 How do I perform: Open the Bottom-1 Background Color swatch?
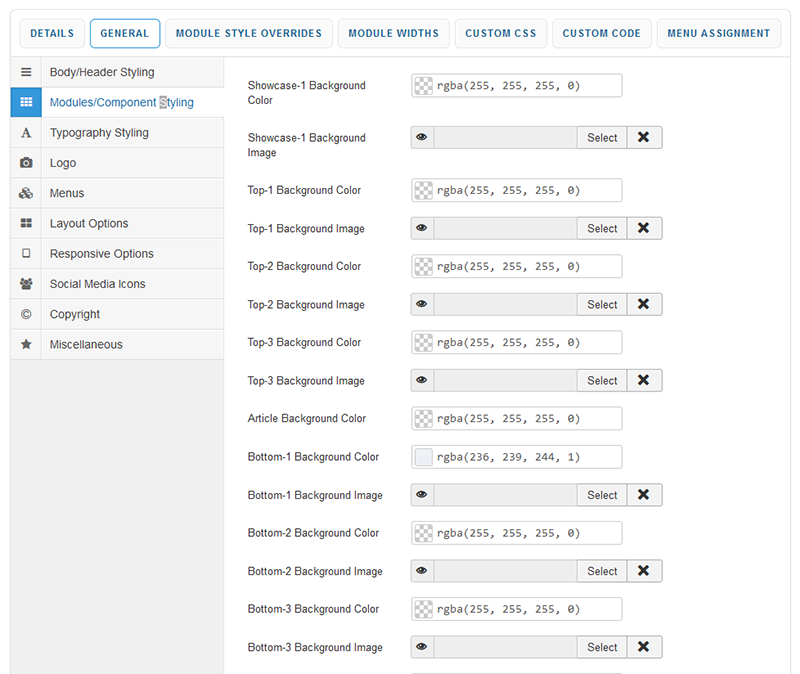point(424,457)
